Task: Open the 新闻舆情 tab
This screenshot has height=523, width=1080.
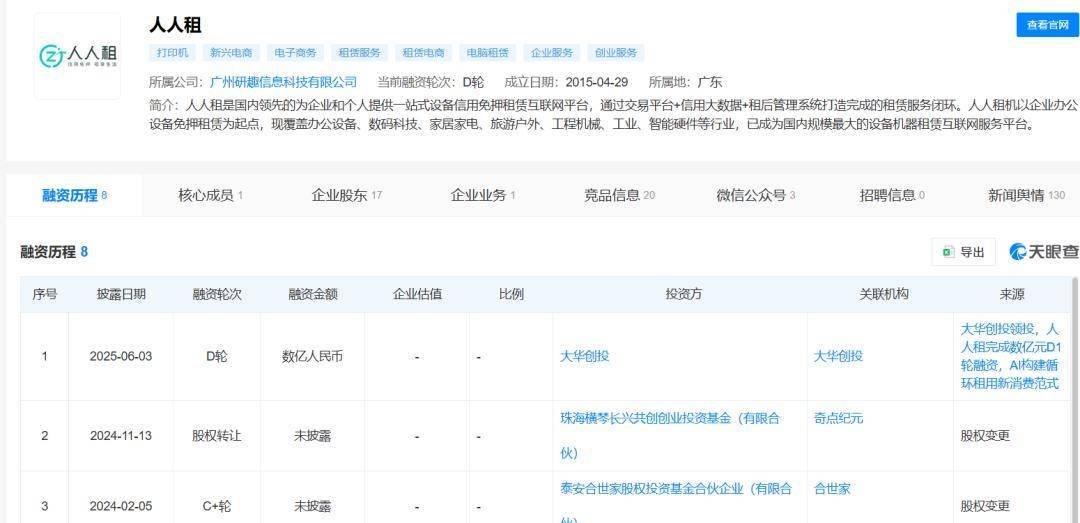Action: 1026,195
